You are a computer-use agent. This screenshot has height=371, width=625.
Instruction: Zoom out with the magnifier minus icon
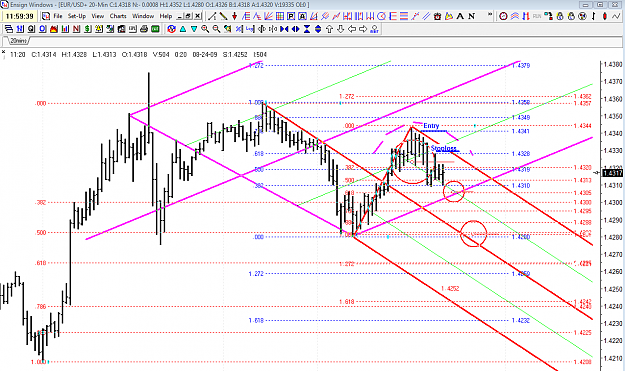pos(216,29)
